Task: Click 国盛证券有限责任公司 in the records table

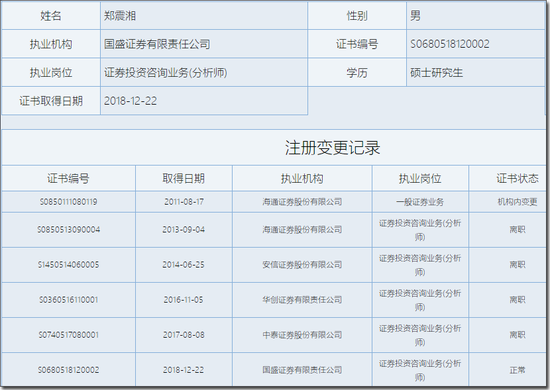Action: tap(302, 370)
